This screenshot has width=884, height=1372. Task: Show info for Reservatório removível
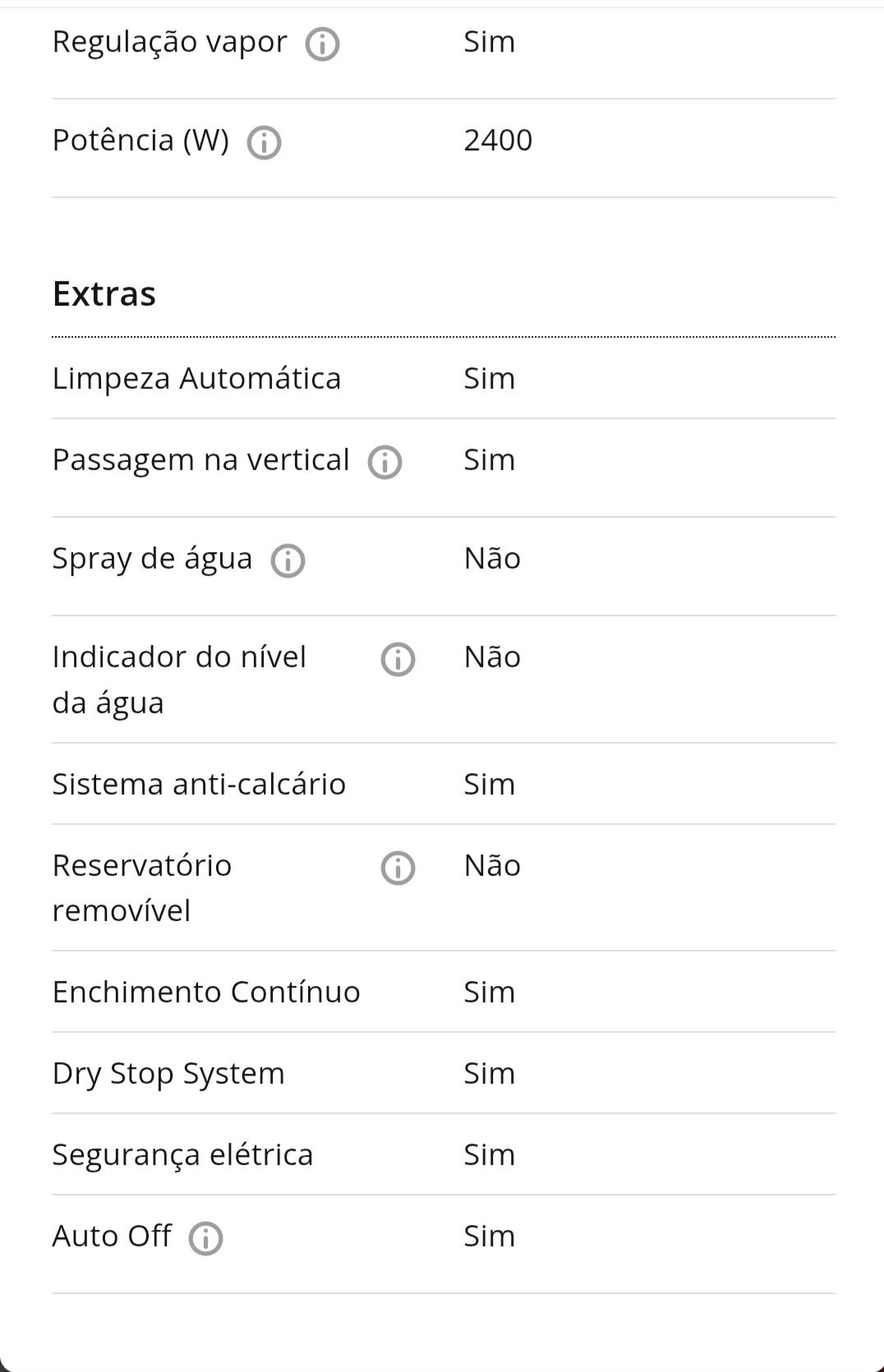[x=398, y=868]
